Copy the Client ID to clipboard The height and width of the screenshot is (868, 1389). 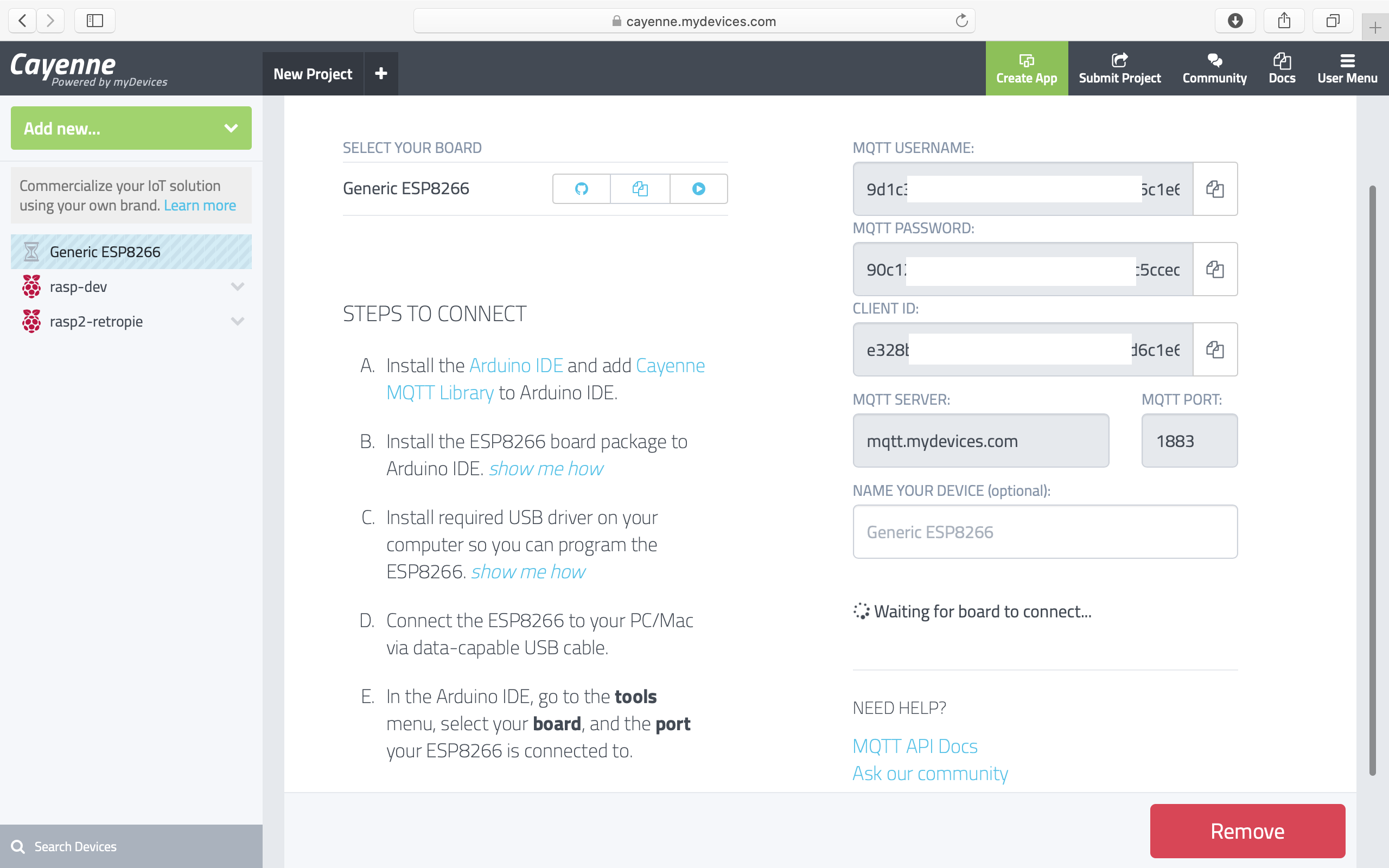[1214, 349]
